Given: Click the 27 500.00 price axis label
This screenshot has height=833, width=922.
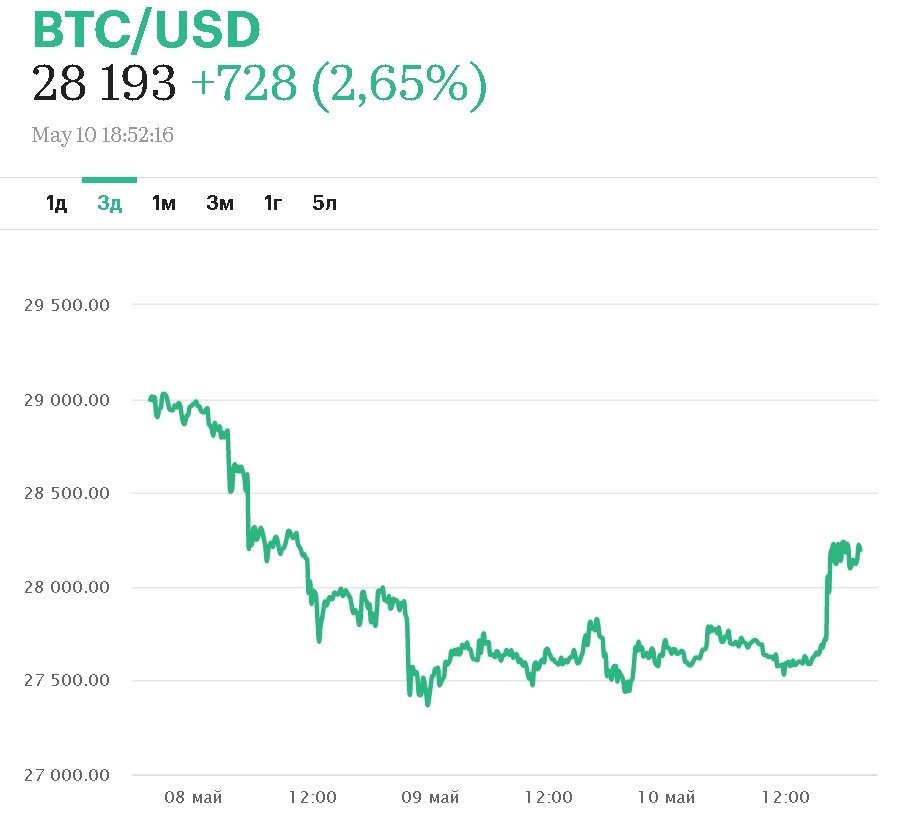Looking at the screenshot, I should click(66, 681).
